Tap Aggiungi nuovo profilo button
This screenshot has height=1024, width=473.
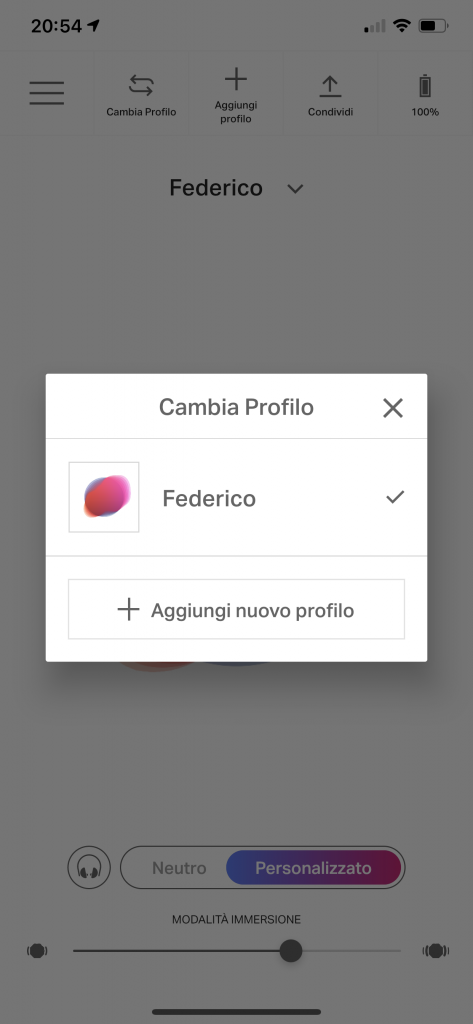pos(236,609)
